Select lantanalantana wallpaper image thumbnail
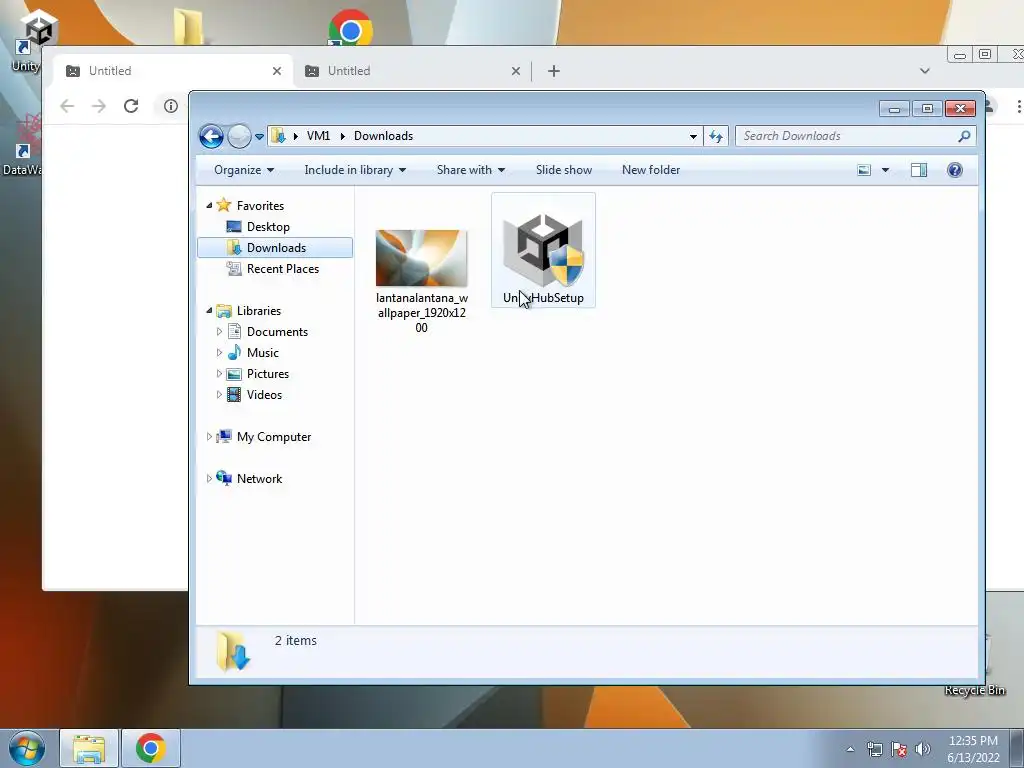This screenshot has width=1024, height=768. pyautogui.click(x=421, y=258)
